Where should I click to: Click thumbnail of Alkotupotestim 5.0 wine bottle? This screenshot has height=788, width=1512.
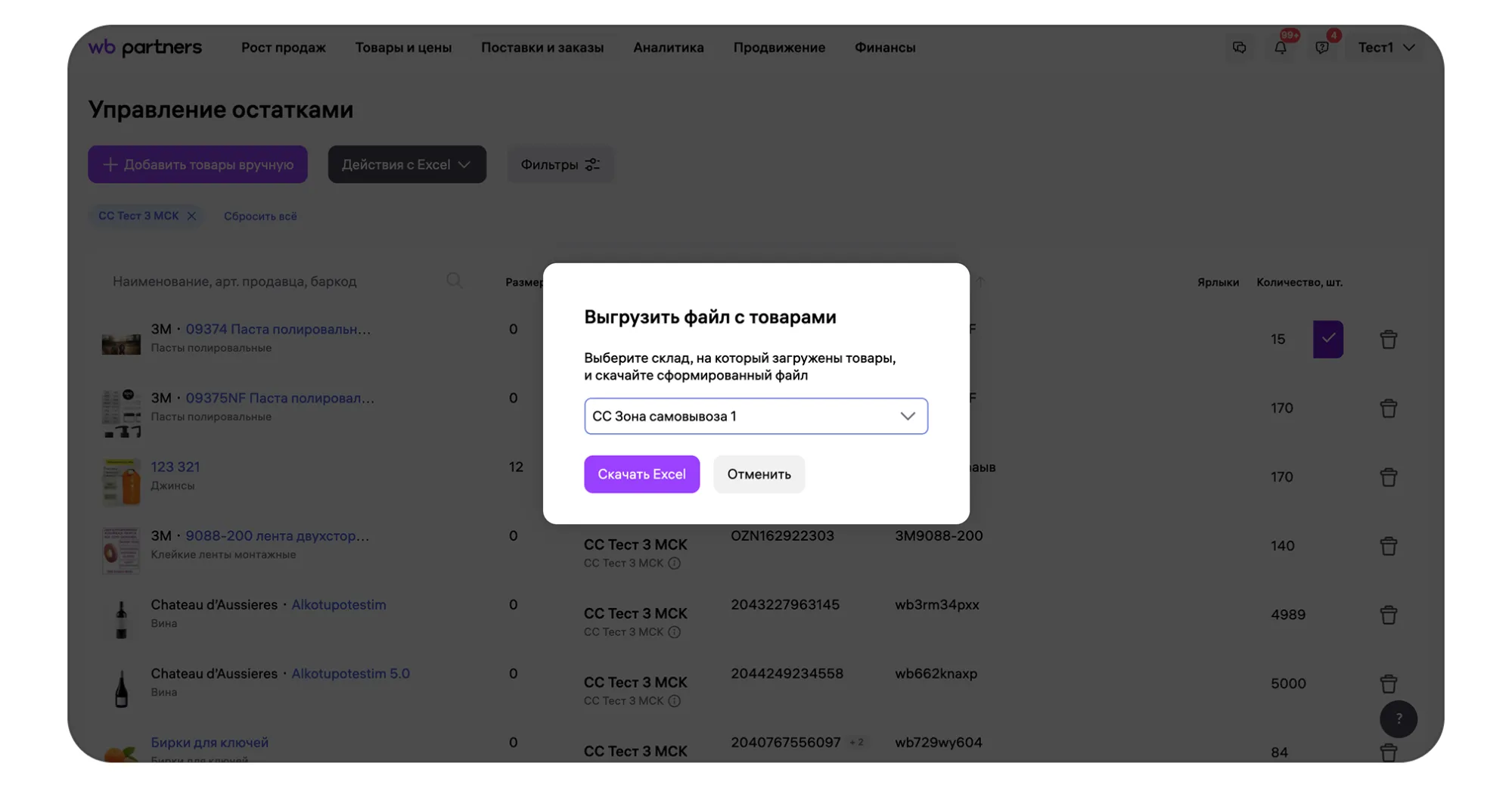click(x=121, y=688)
